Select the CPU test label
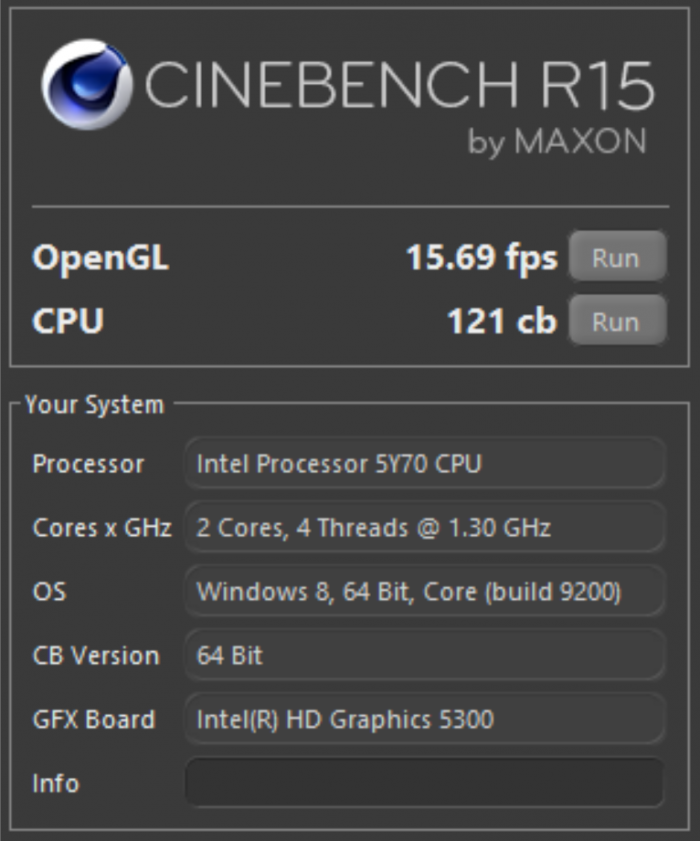 tap(68, 322)
